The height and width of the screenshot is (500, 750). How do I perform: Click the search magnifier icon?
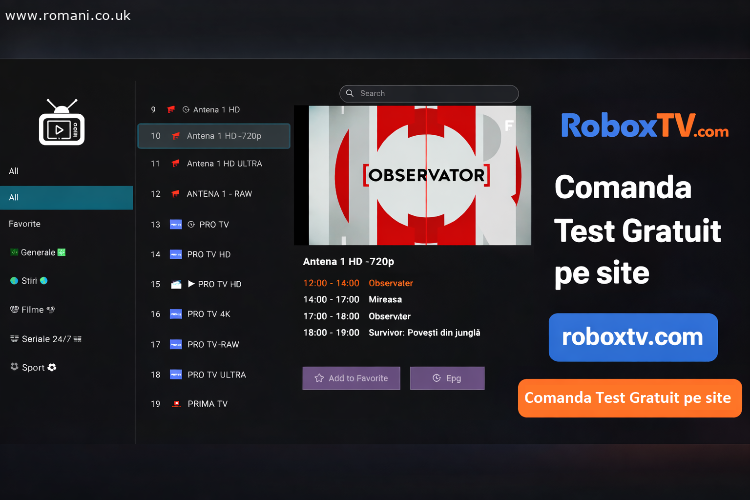[350, 93]
